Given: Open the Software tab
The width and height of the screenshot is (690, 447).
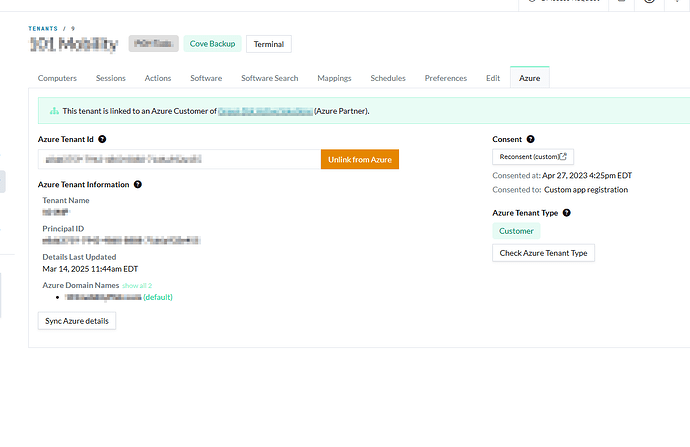Looking at the screenshot, I should [206, 78].
